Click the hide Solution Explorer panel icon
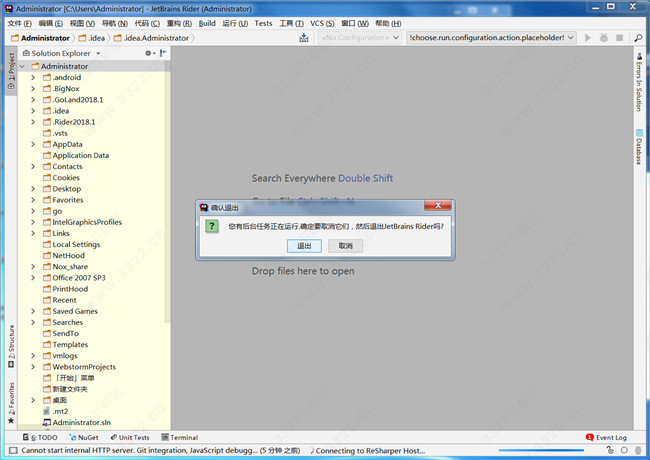The width and height of the screenshot is (650, 460). point(163,53)
